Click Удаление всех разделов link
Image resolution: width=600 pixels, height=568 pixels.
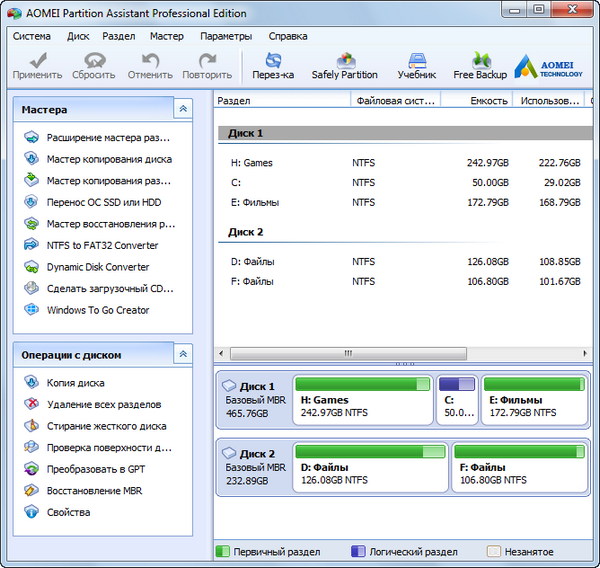tap(103, 405)
